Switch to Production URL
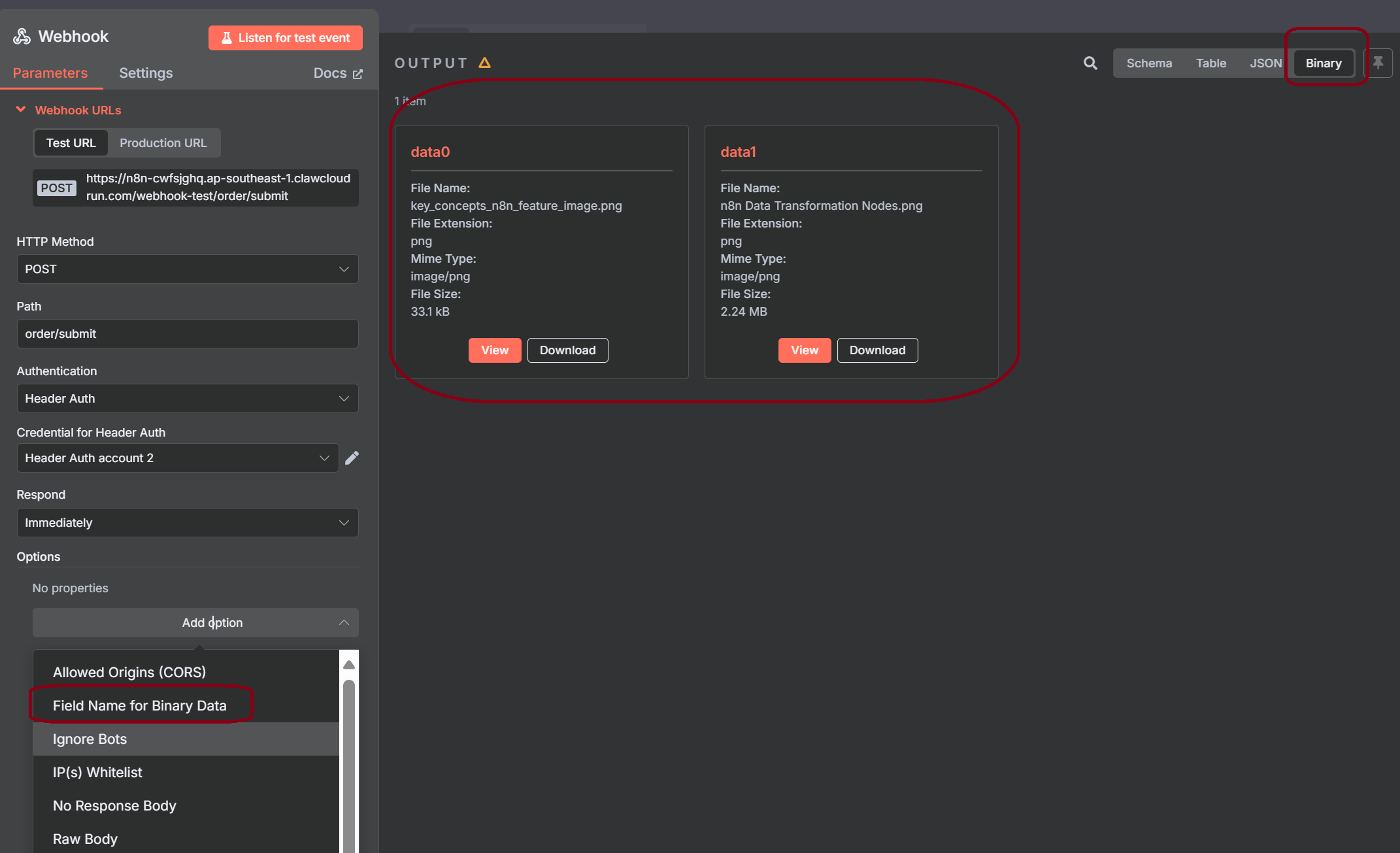This screenshot has height=853, width=1400. (163, 143)
